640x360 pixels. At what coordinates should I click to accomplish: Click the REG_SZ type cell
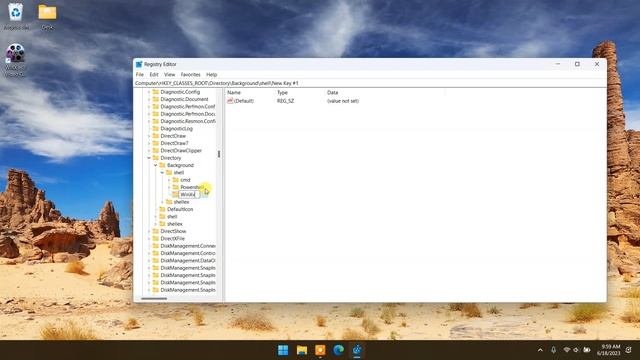coord(285,101)
